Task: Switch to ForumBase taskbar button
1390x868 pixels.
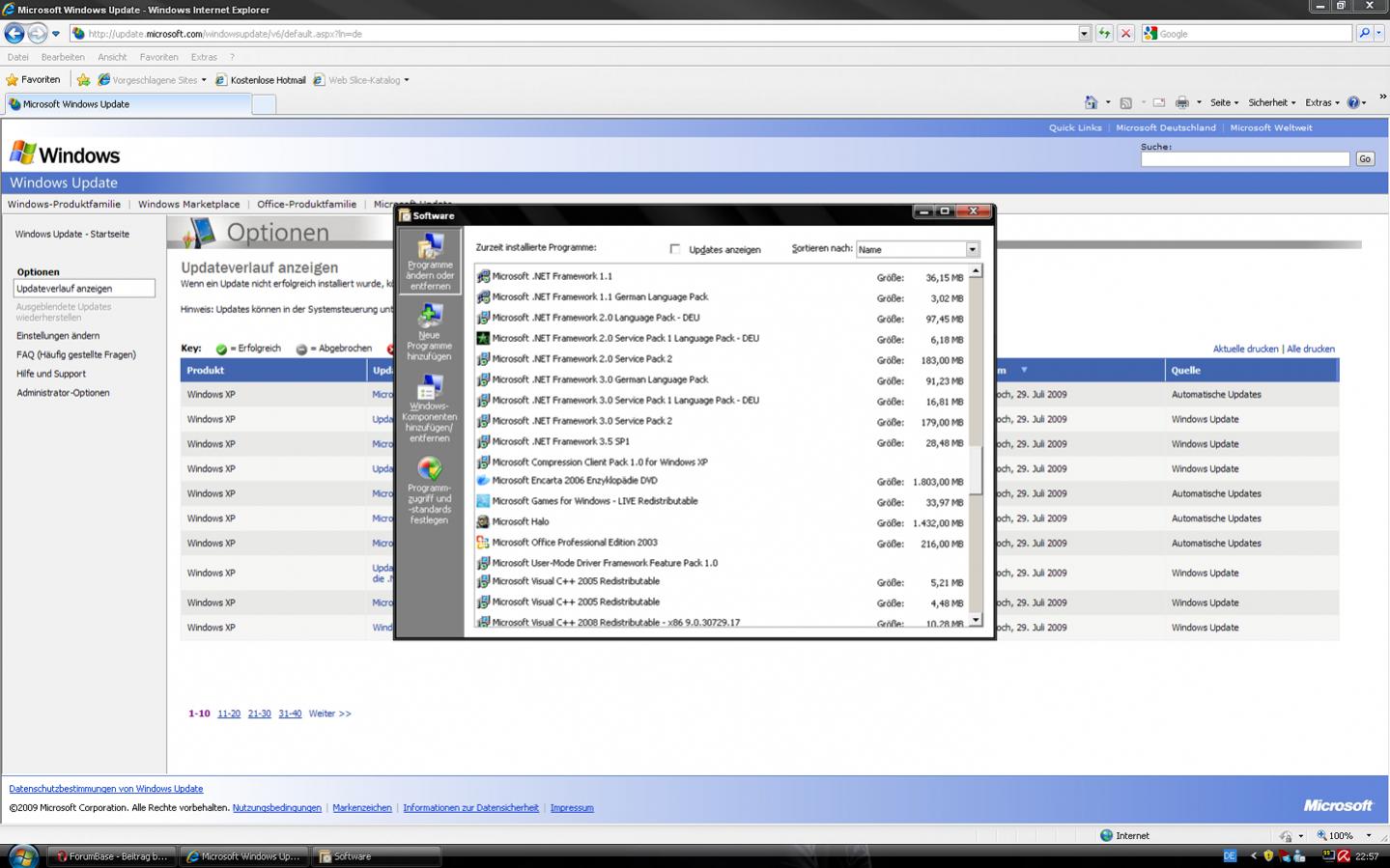Action: [111, 856]
